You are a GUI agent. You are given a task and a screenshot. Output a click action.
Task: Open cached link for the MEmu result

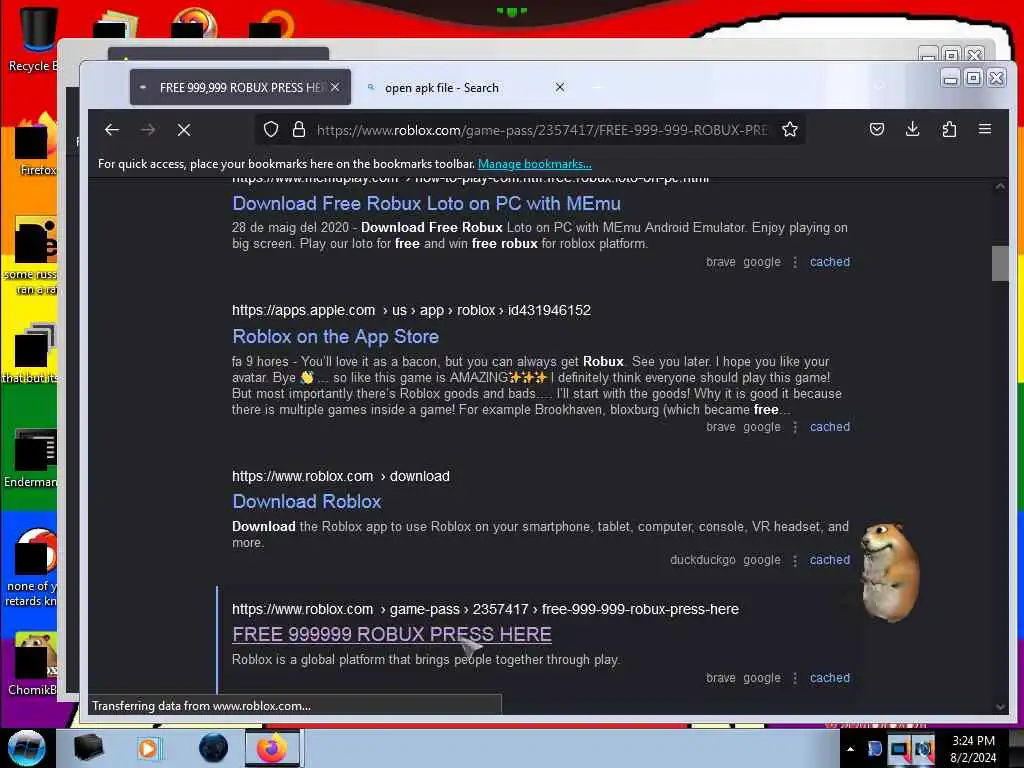830,262
